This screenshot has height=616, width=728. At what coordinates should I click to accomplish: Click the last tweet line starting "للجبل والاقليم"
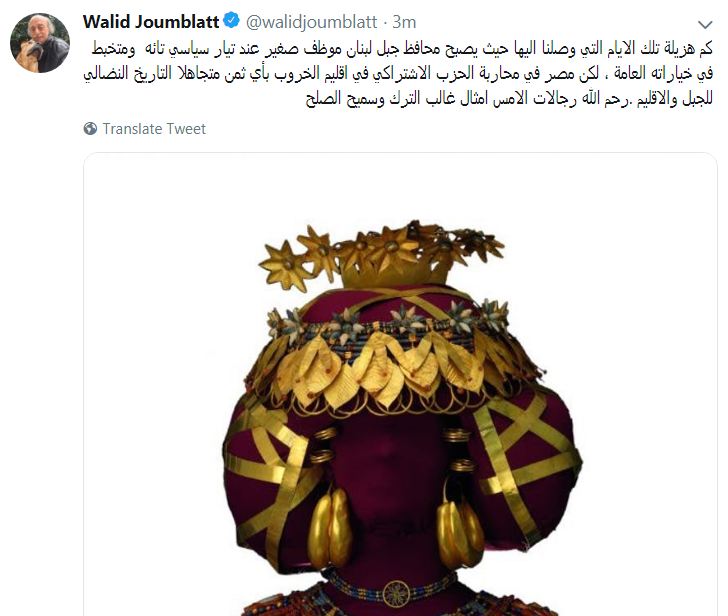[x=509, y=98]
